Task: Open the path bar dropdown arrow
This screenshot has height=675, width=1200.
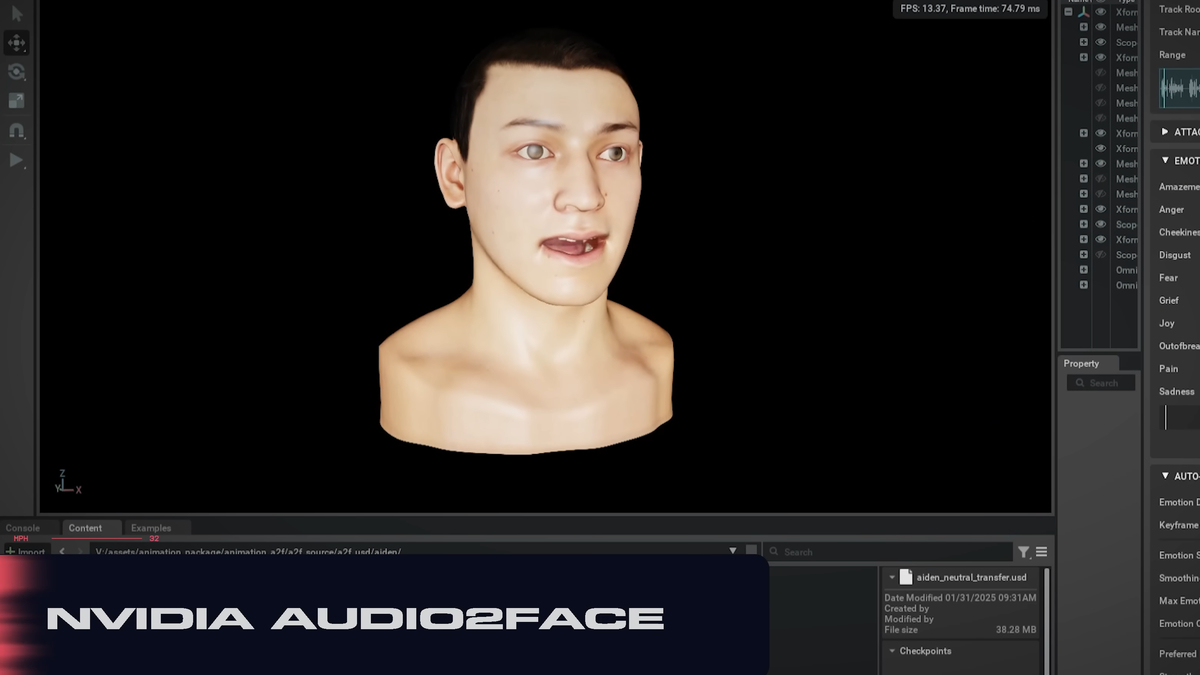Action: pyautogui.click(x=733, y=551)
